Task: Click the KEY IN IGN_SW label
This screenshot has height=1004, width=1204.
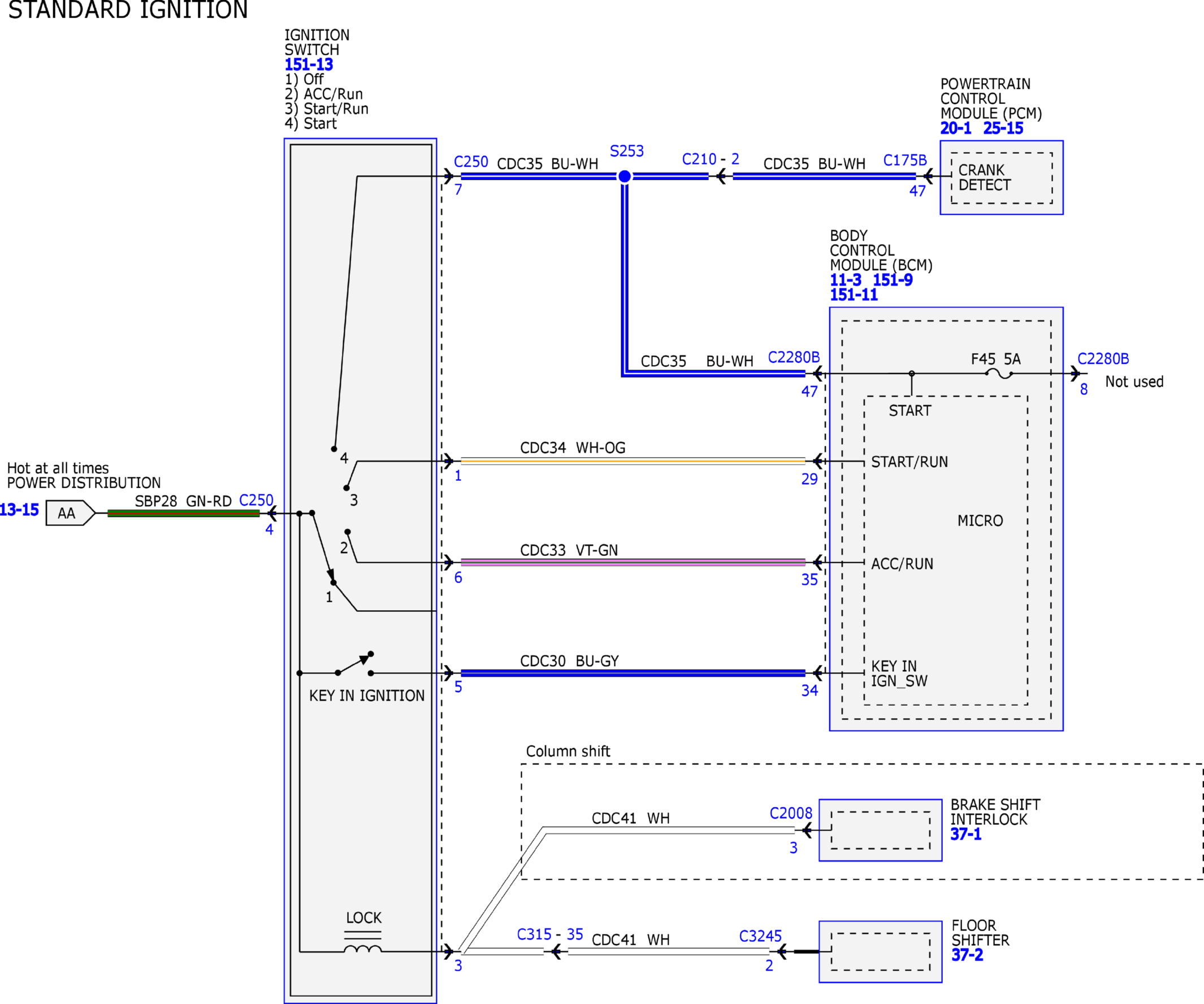Action: (x=899, y=673)
